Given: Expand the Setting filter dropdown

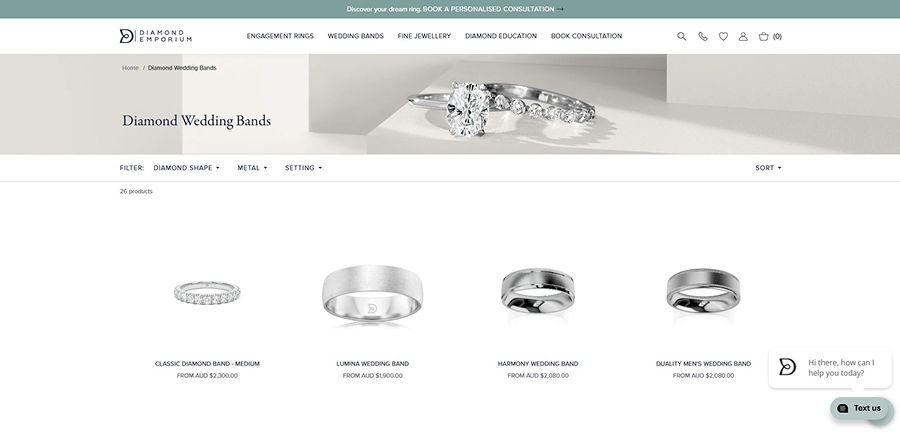Looking at the screenshot, I should 303,168.
